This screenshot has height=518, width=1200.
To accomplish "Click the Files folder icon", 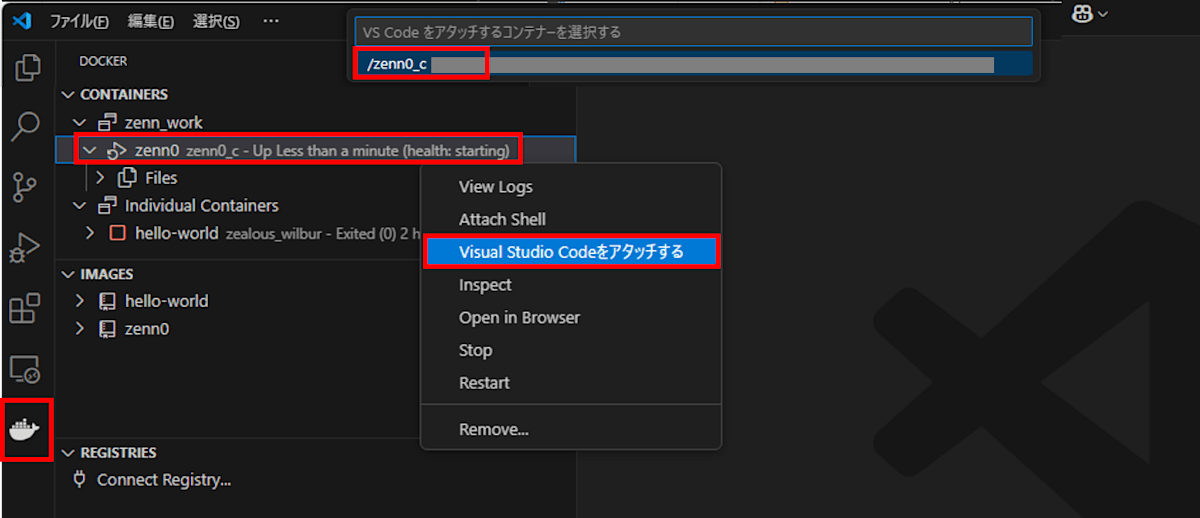I will (x=127, y=178).
